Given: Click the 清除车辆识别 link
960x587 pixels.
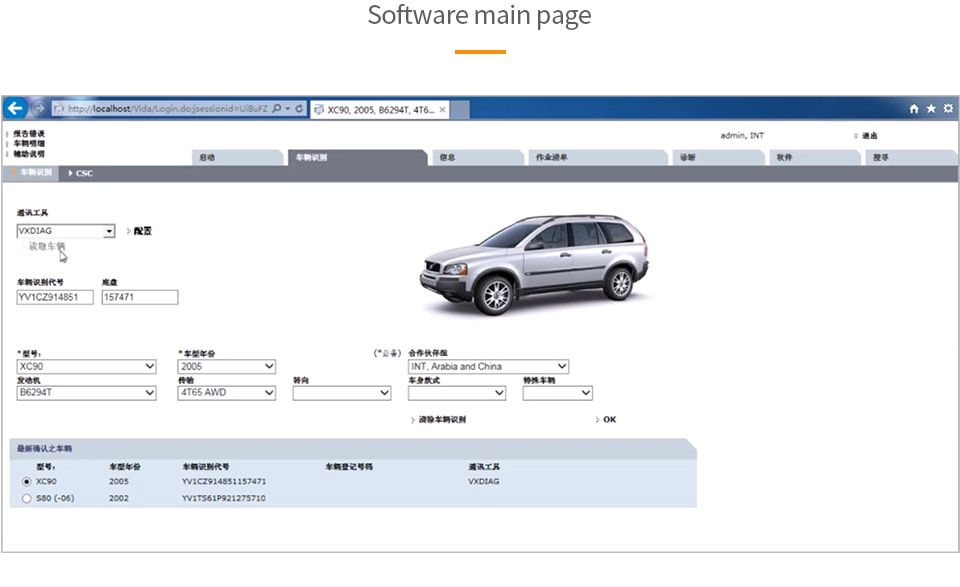Looking at the screenshot, I should 441,420.
